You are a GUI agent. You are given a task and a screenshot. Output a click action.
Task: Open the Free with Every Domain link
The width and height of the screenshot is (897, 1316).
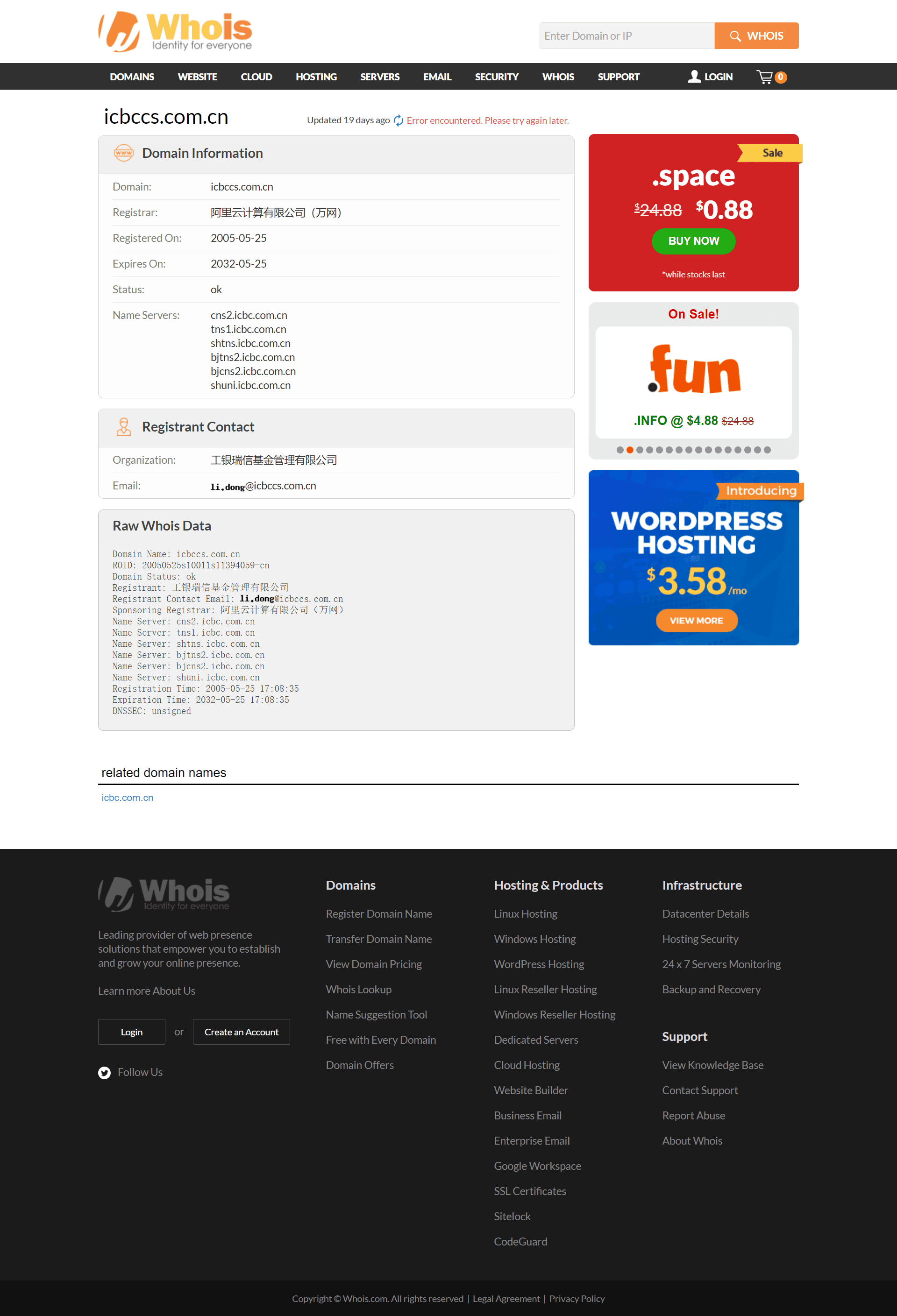(381, 1040)
